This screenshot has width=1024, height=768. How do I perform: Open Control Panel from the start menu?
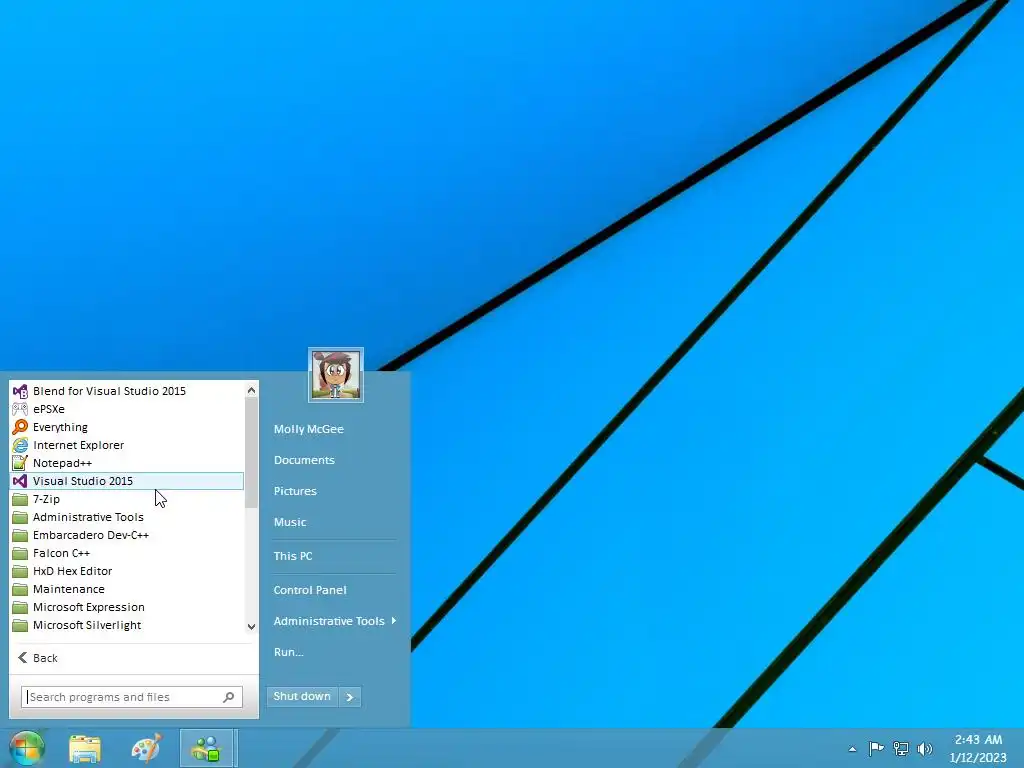[x=310, y=590]
